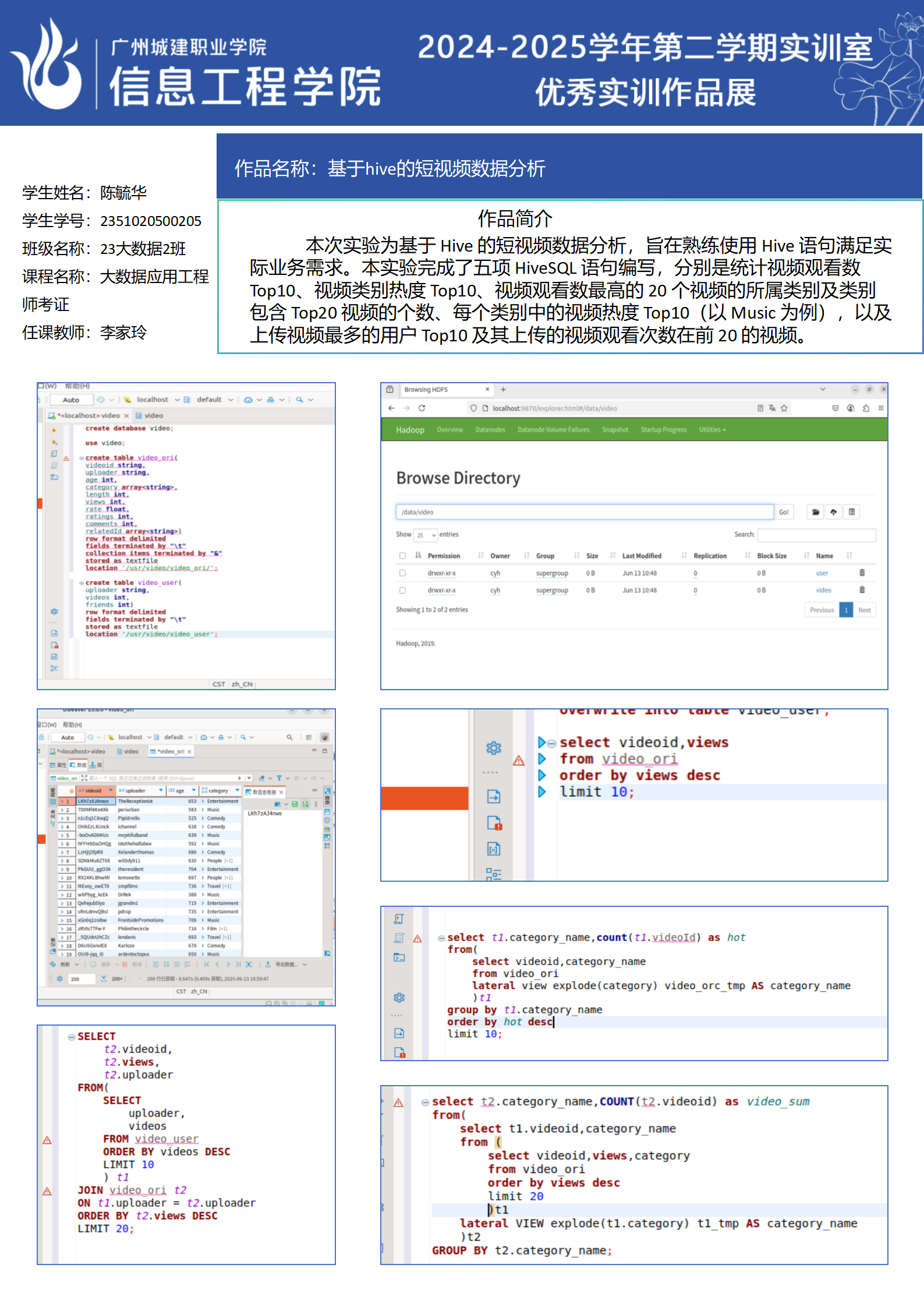
Task: Open the Show 25 entries dropdown
Action: (425, 535)
